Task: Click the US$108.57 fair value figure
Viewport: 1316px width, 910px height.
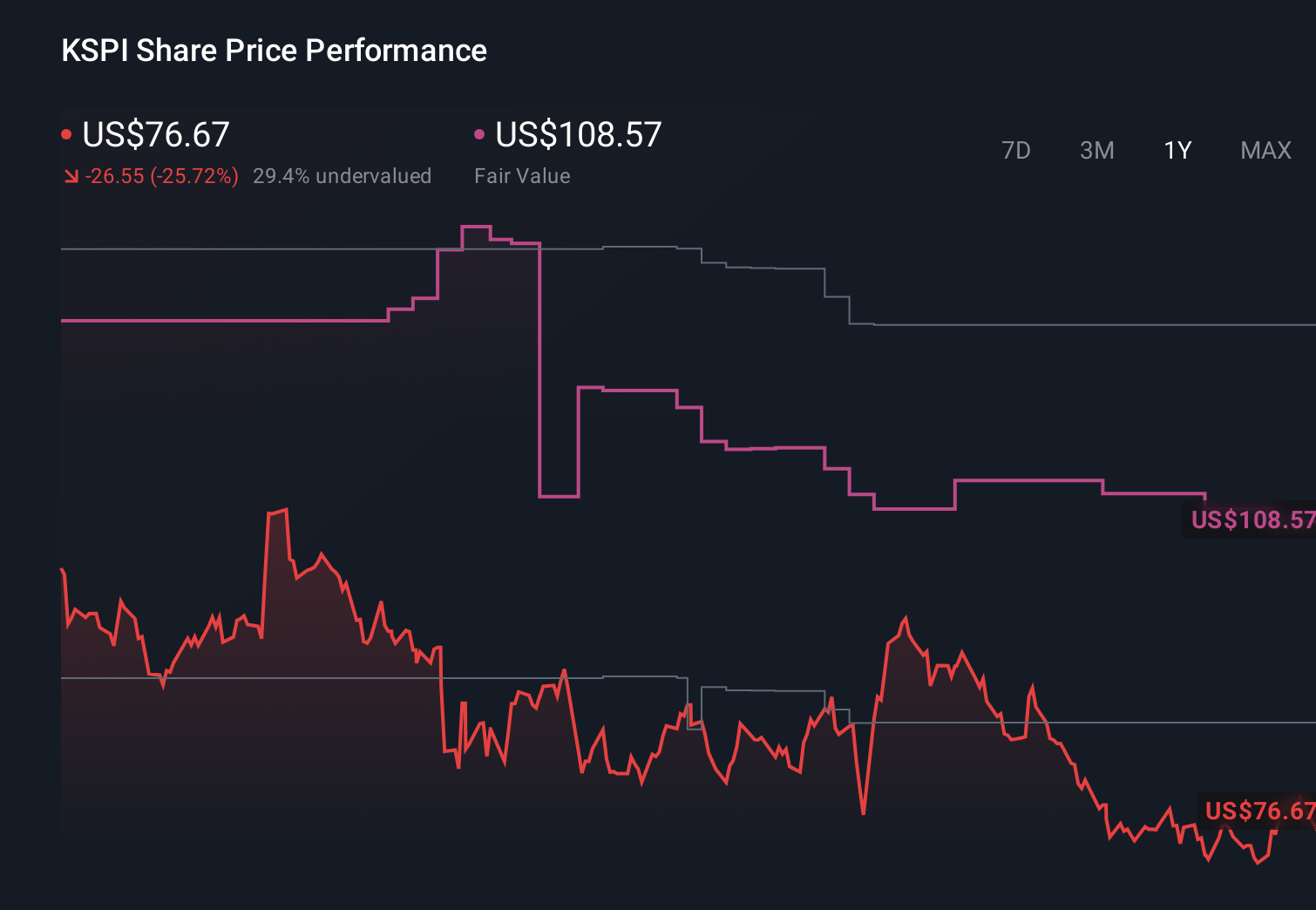Action: (577, 135)
